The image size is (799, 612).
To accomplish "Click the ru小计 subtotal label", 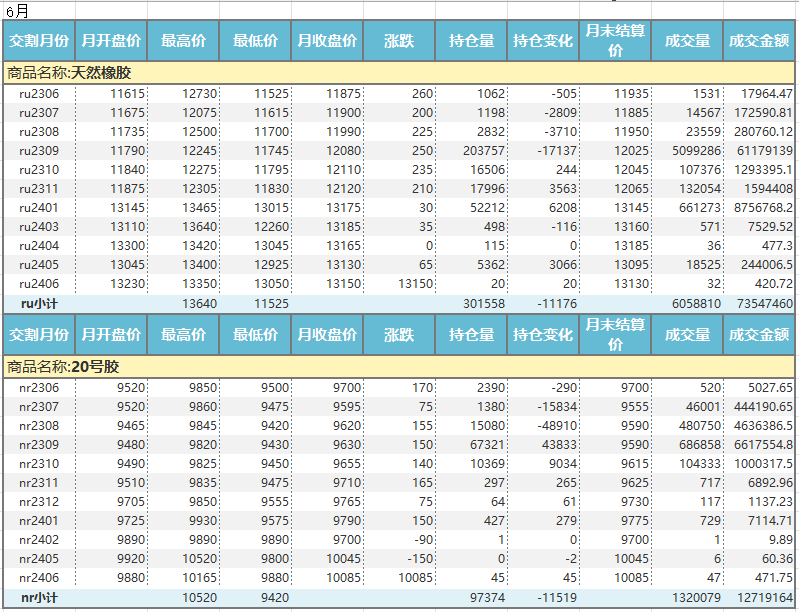I will coord(39,304).
